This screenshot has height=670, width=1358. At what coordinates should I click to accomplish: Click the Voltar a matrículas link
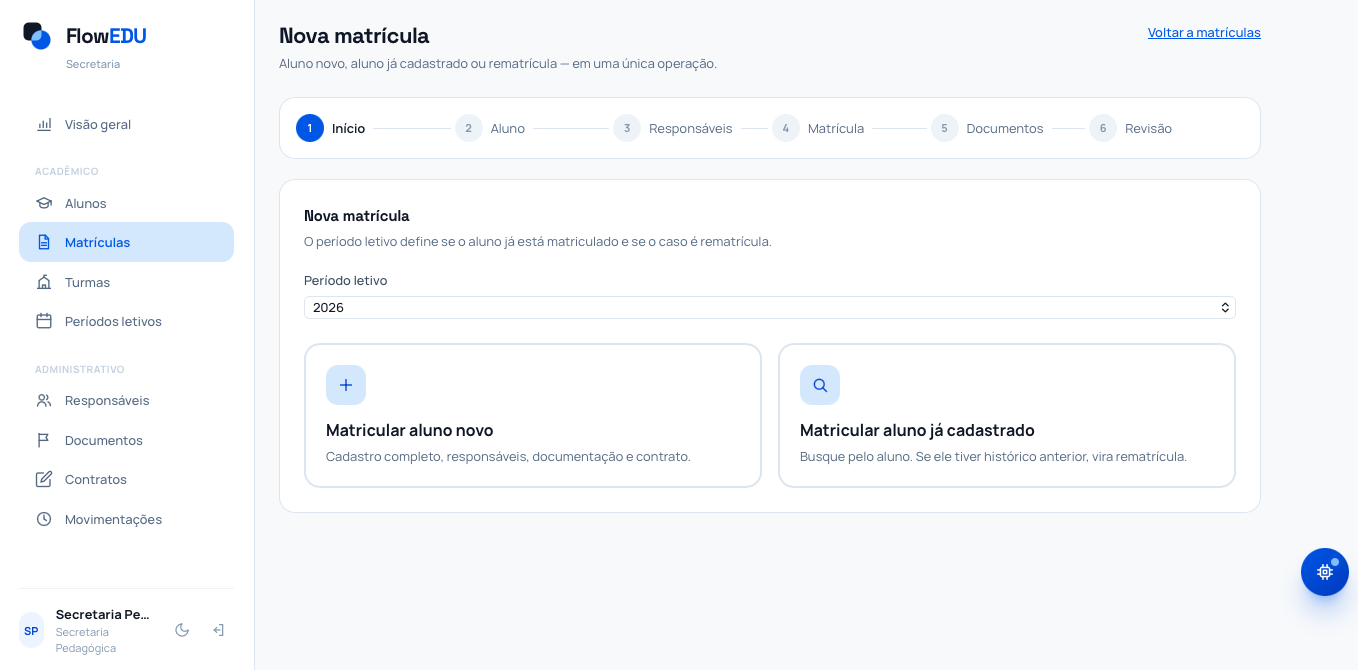point(1204,32)
